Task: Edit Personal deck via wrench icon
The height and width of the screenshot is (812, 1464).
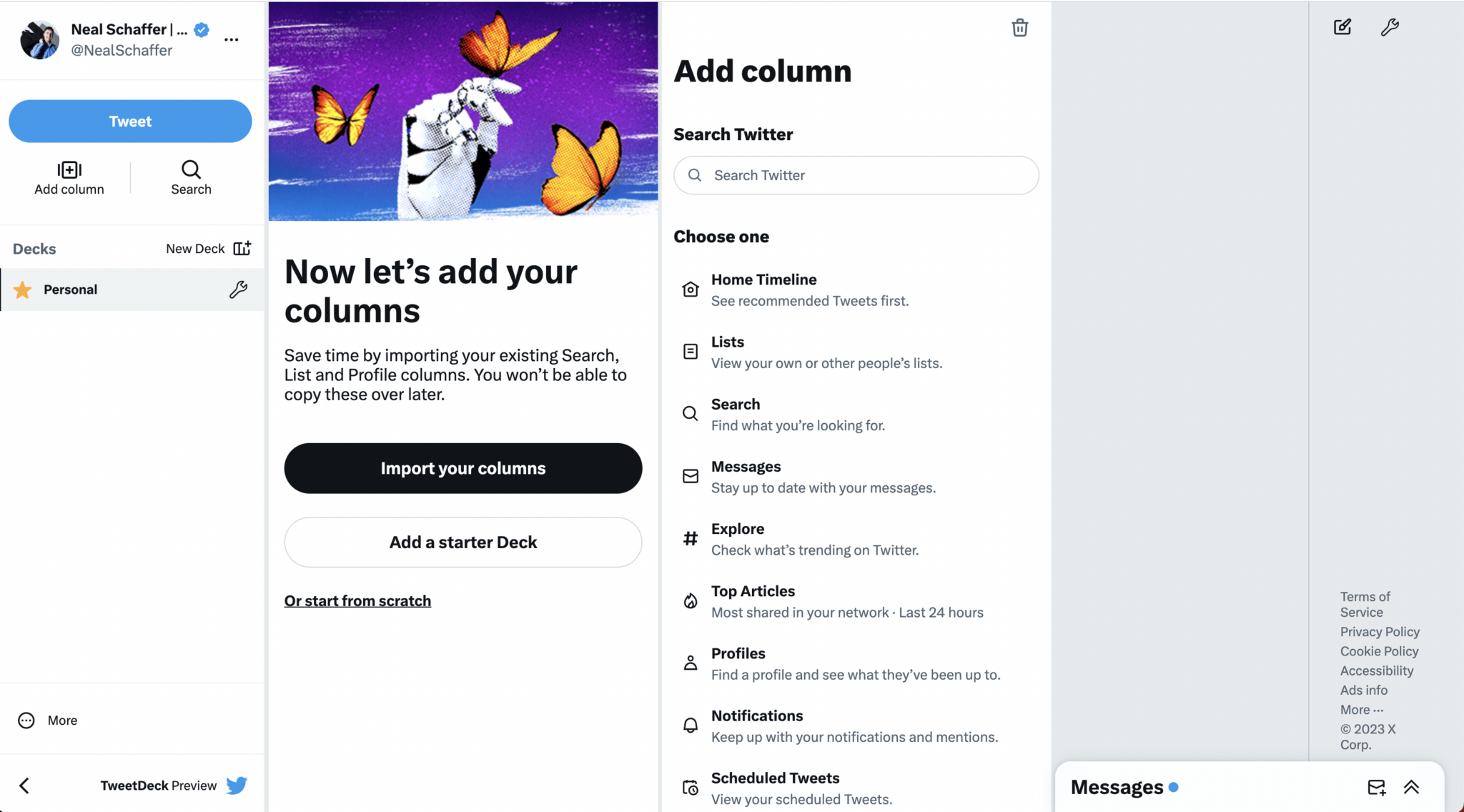Action: pyautogui.click(x=237, y=289)
